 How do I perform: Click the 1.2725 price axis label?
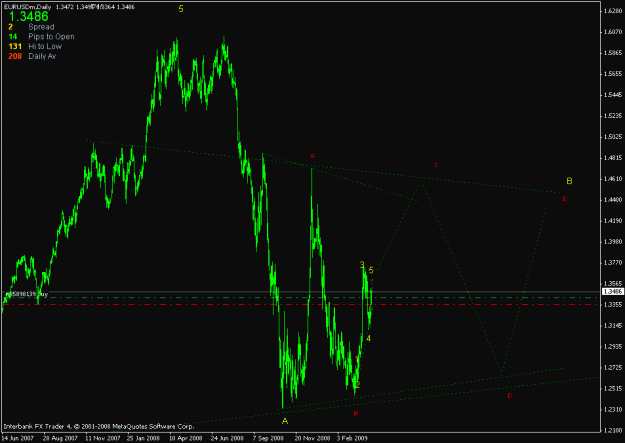613,368
